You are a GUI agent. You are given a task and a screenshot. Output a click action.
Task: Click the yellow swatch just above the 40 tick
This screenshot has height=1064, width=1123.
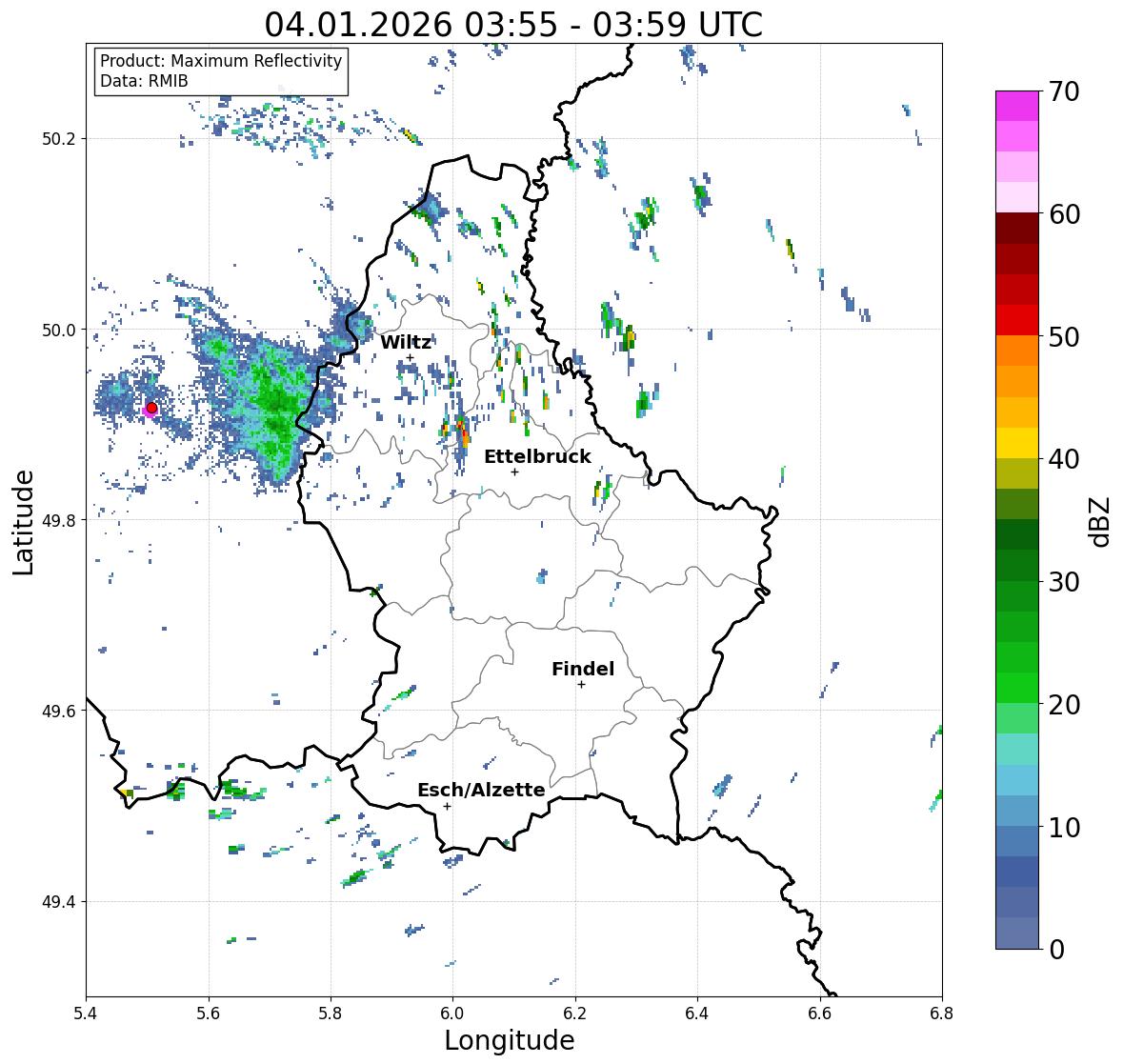pyautogui.click(x=1017, y=443)
